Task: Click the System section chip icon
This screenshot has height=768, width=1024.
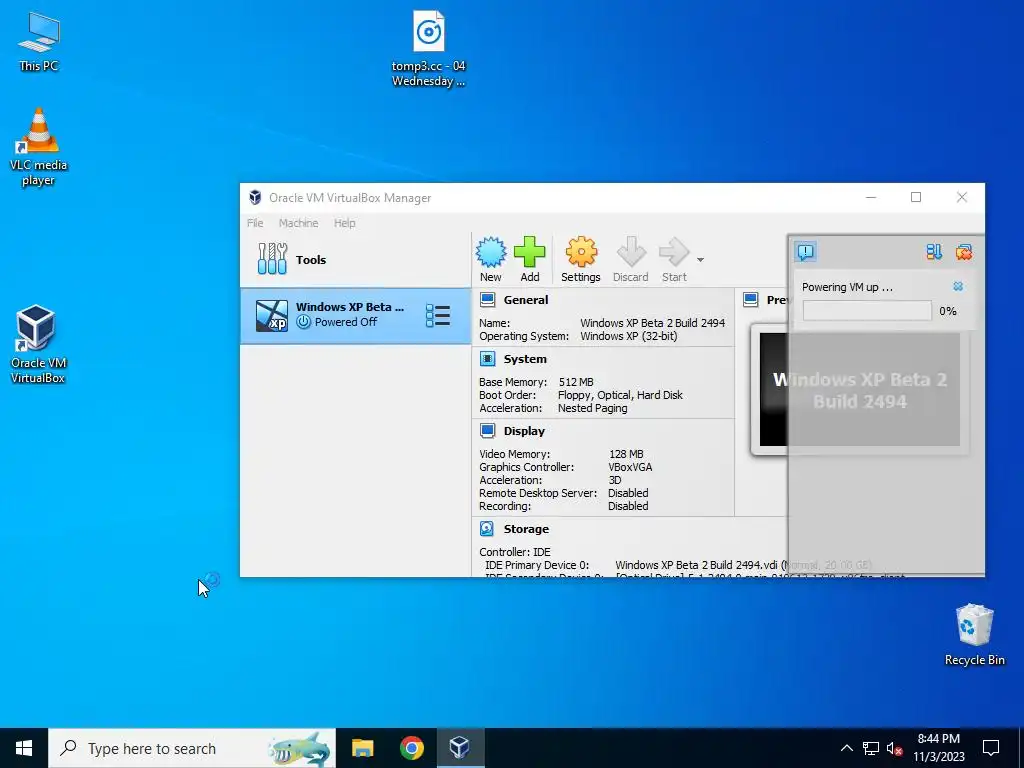Action: pos(487,359)
